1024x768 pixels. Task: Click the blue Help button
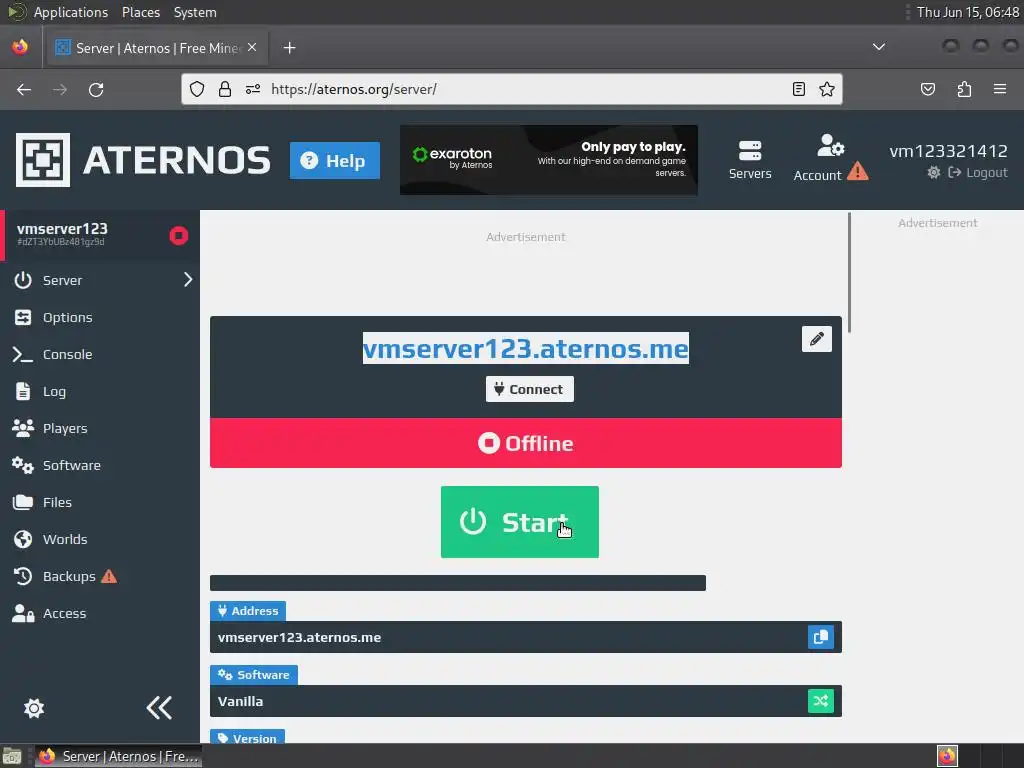click(335, 161)
